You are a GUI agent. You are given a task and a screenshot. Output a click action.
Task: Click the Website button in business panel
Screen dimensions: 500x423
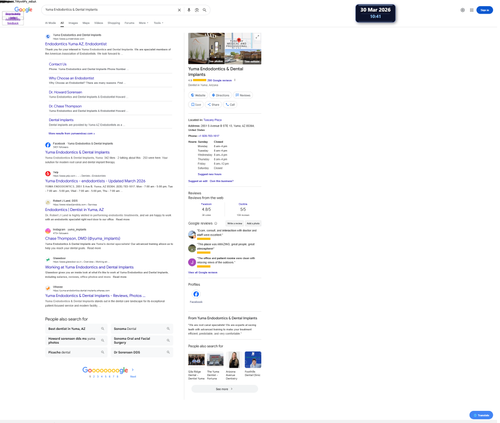click(198, 95)
